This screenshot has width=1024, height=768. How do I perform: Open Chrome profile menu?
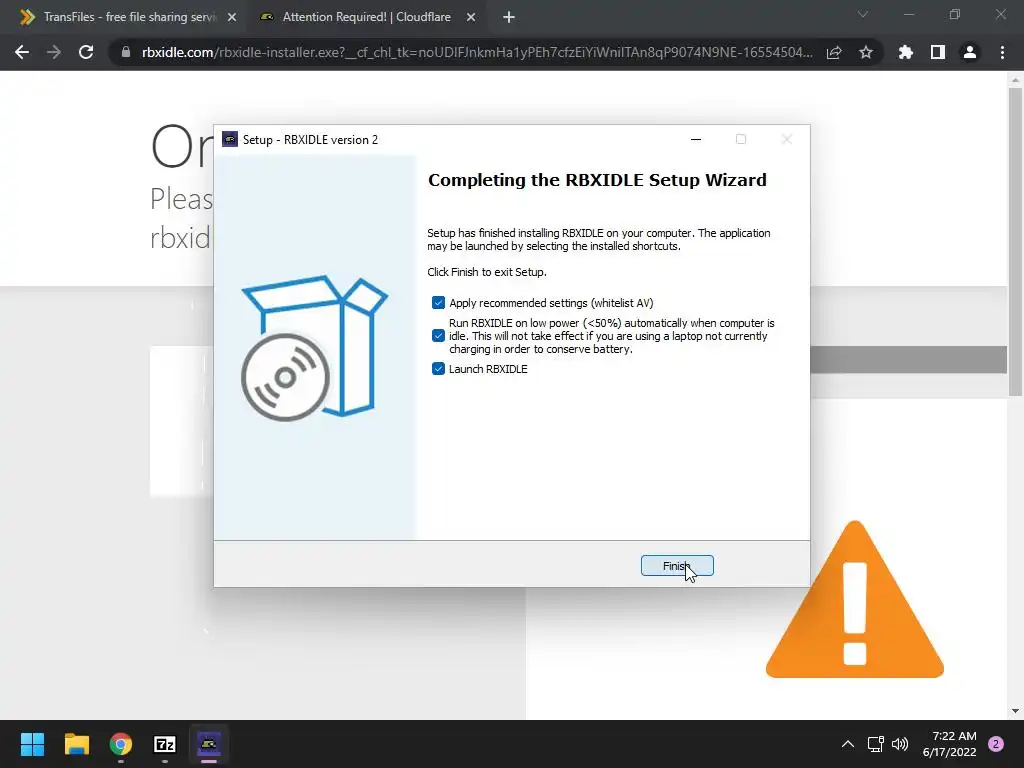click(x=970, y=52)
